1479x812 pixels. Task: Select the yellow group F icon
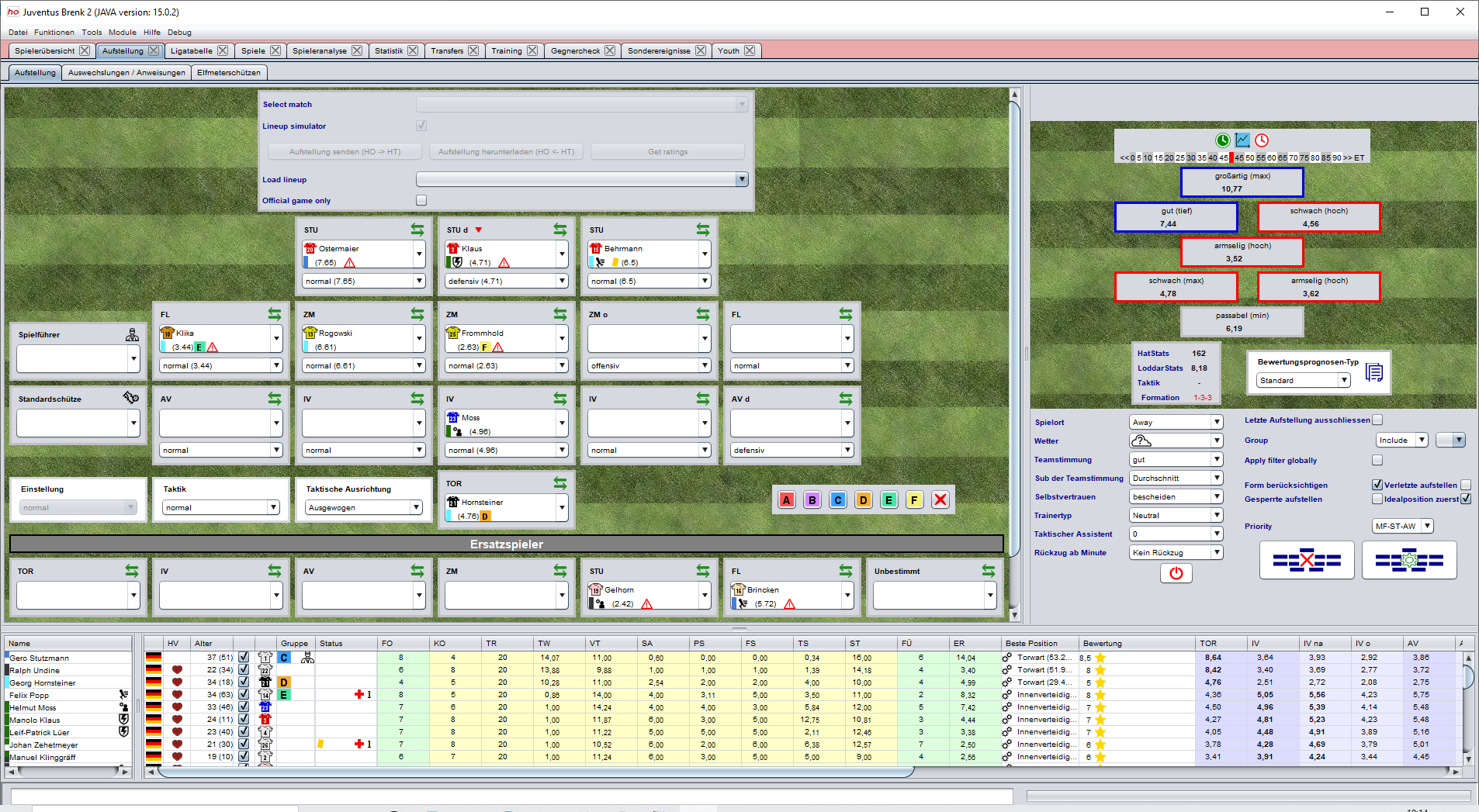click(915, 500)
